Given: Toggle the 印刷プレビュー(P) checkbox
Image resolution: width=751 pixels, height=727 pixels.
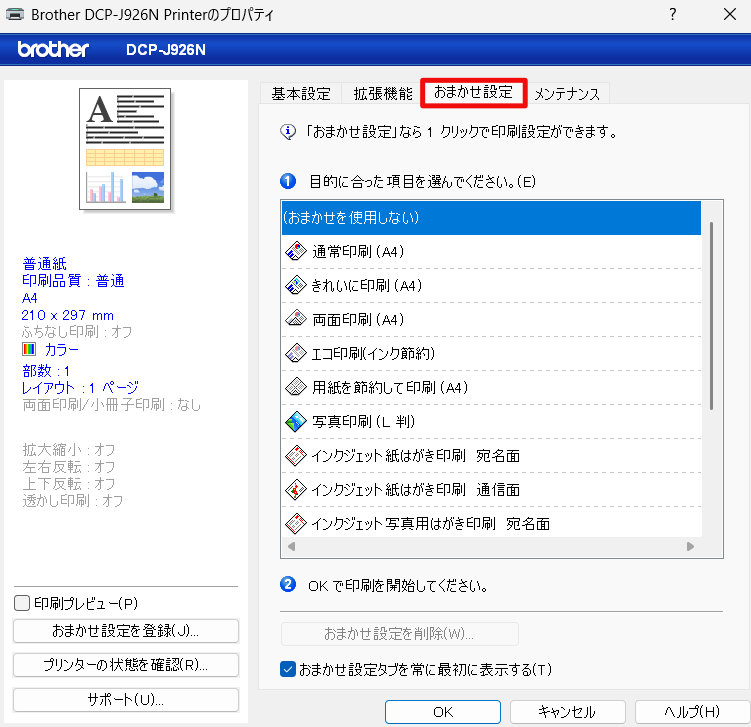Looking at the screenshot, I should [x=22, y=603].
